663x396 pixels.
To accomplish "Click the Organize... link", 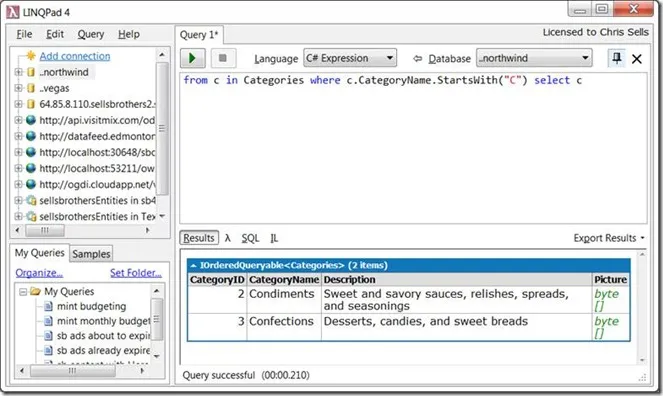I will tap(39, 273).
